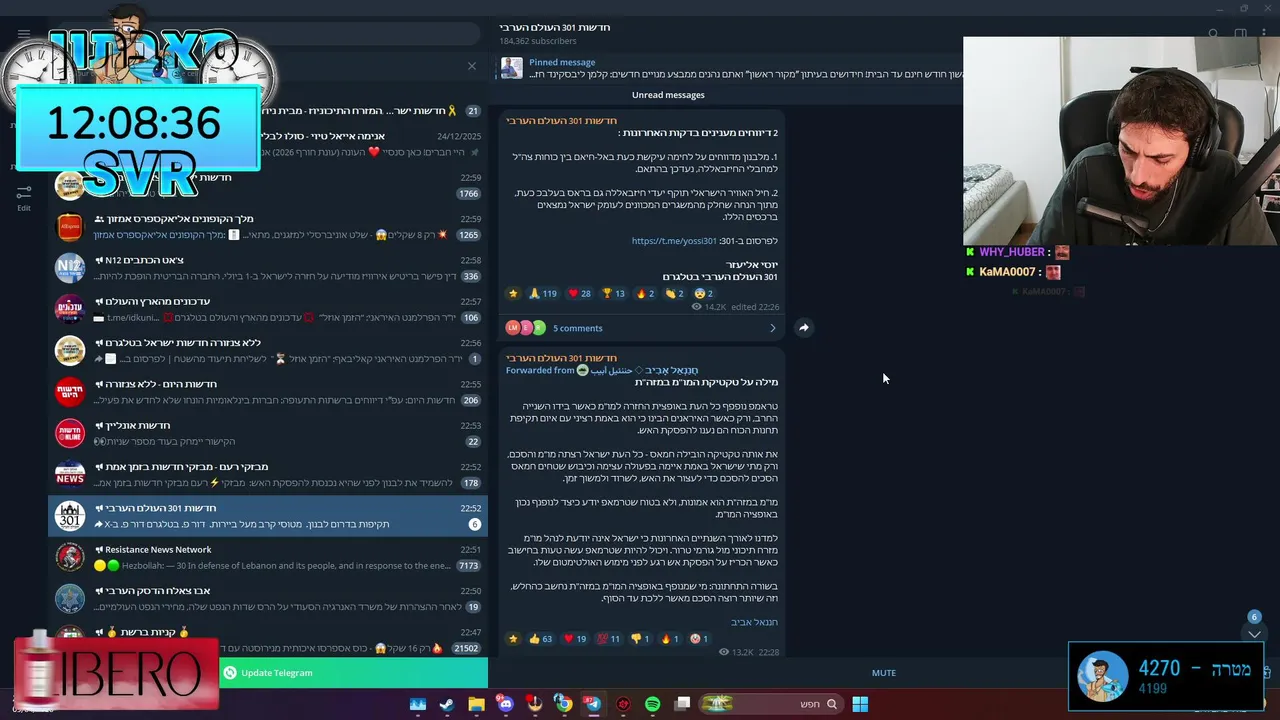This screenshot has width=1280, height=720.
Task: Forward the first message with share arrow
Action: click(803, 327)
